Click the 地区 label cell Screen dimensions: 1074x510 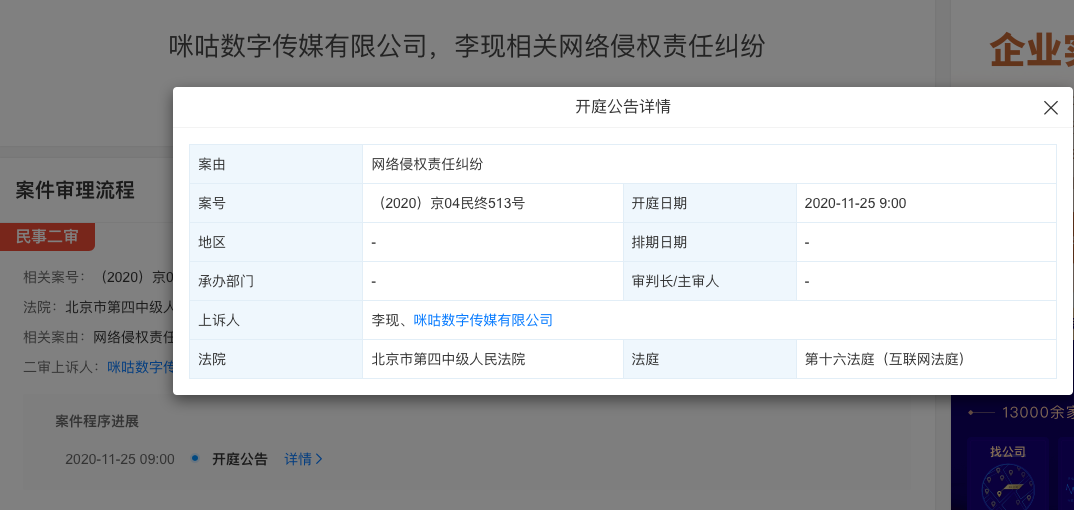(x=276, y=242)
